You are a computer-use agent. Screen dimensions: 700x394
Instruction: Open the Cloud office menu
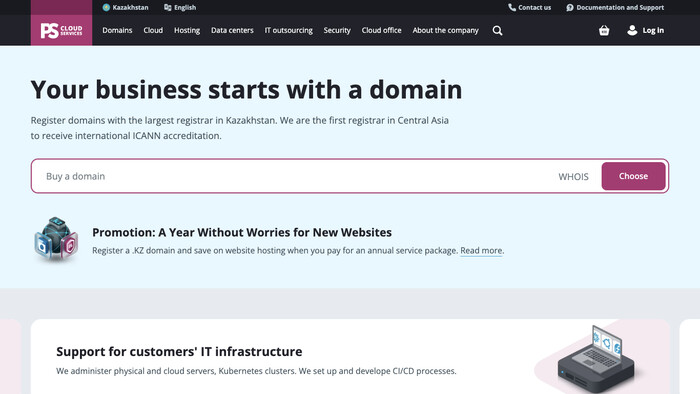[x=381, y=30]
